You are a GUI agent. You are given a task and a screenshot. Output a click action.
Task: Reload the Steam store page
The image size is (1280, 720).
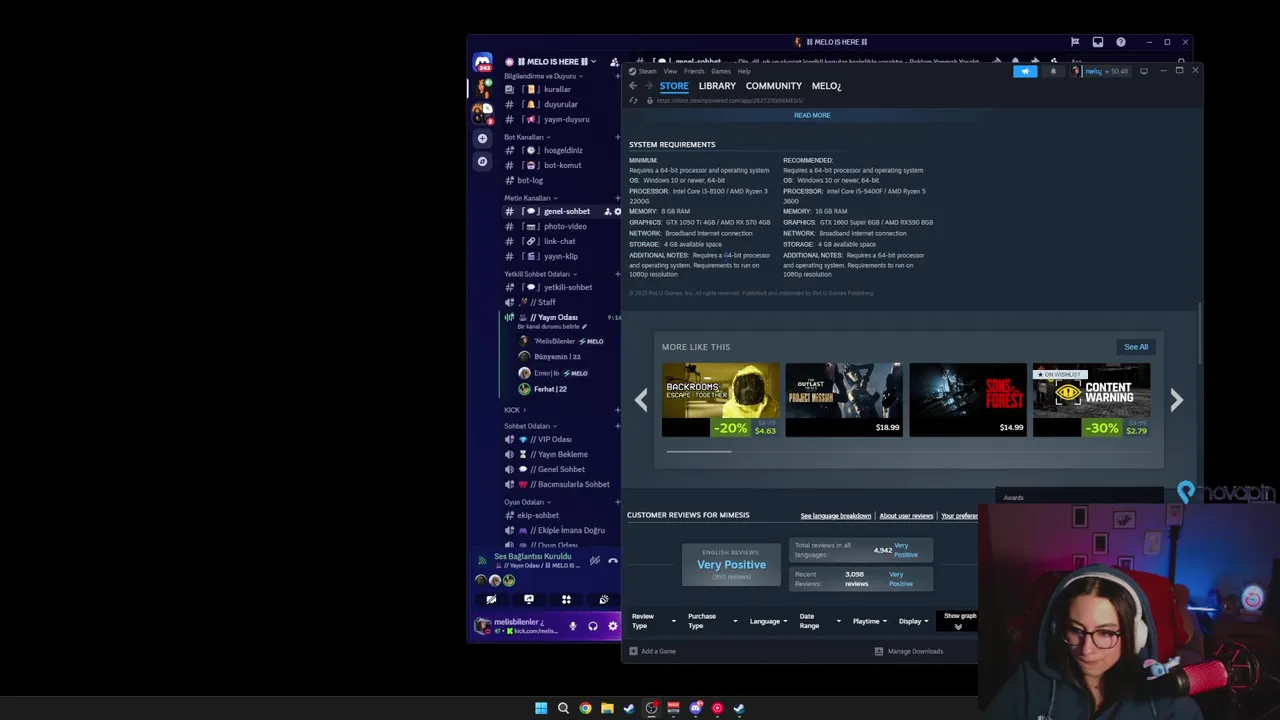point(633,101)
